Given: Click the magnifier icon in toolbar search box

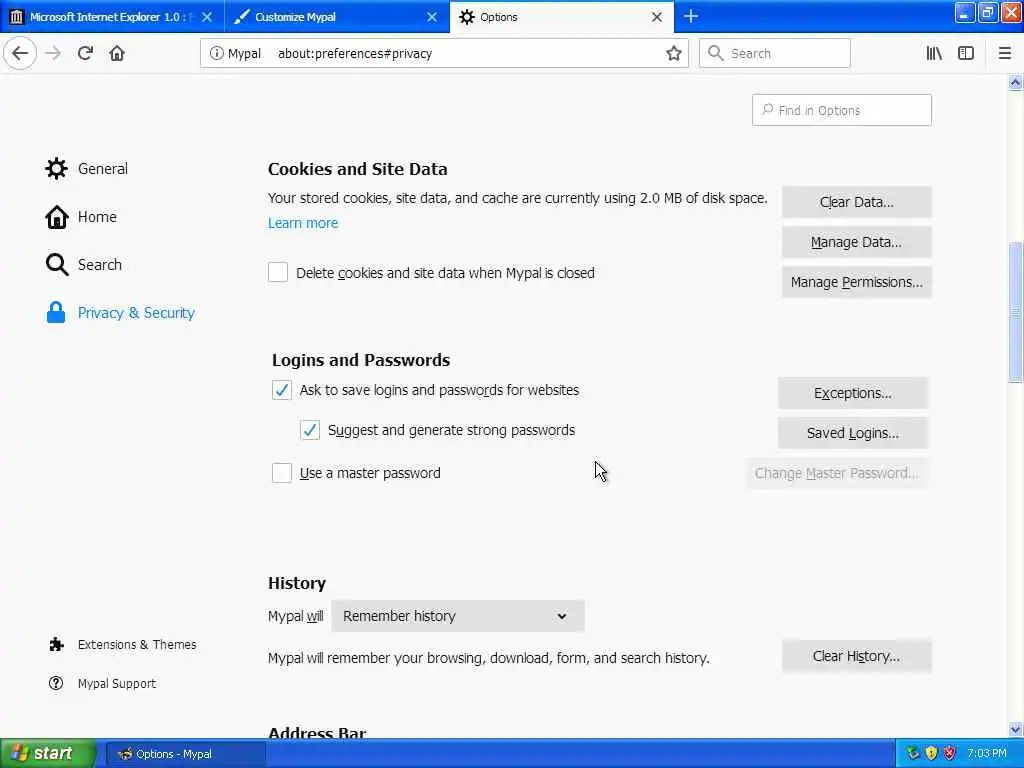Looking at the screenshot, I should point(716,53).
